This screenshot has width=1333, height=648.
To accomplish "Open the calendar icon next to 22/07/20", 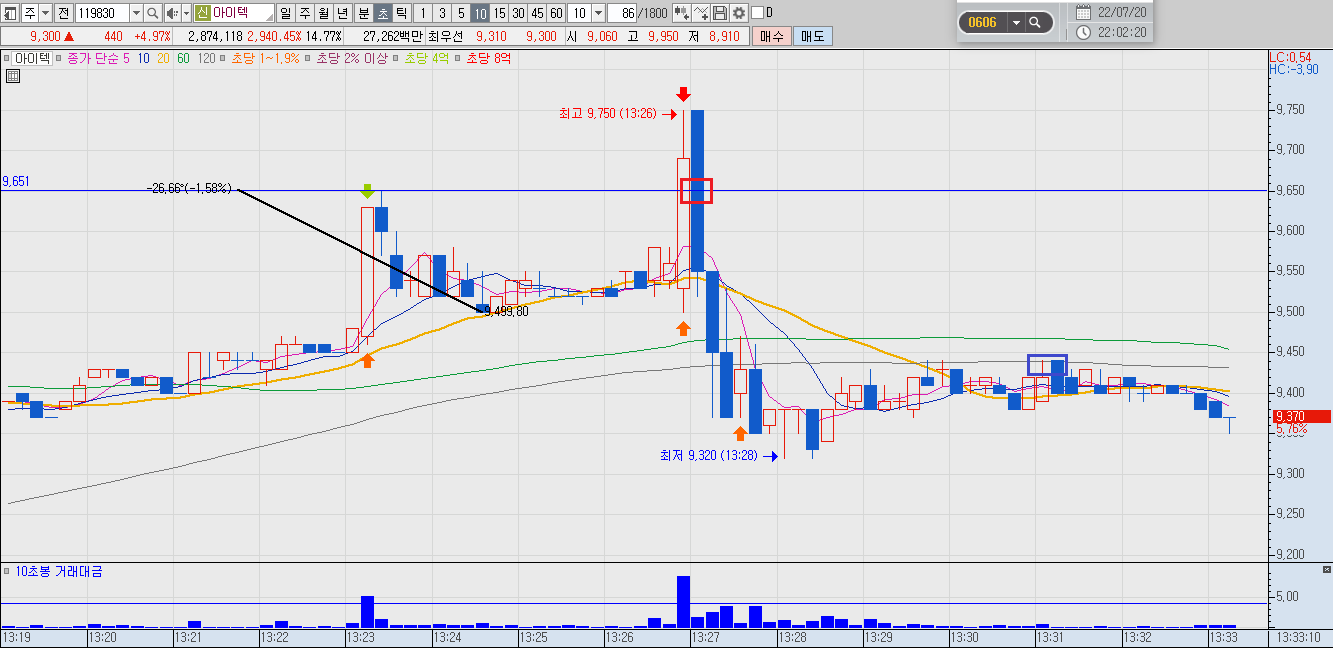I will click(x=1084, y=12).
